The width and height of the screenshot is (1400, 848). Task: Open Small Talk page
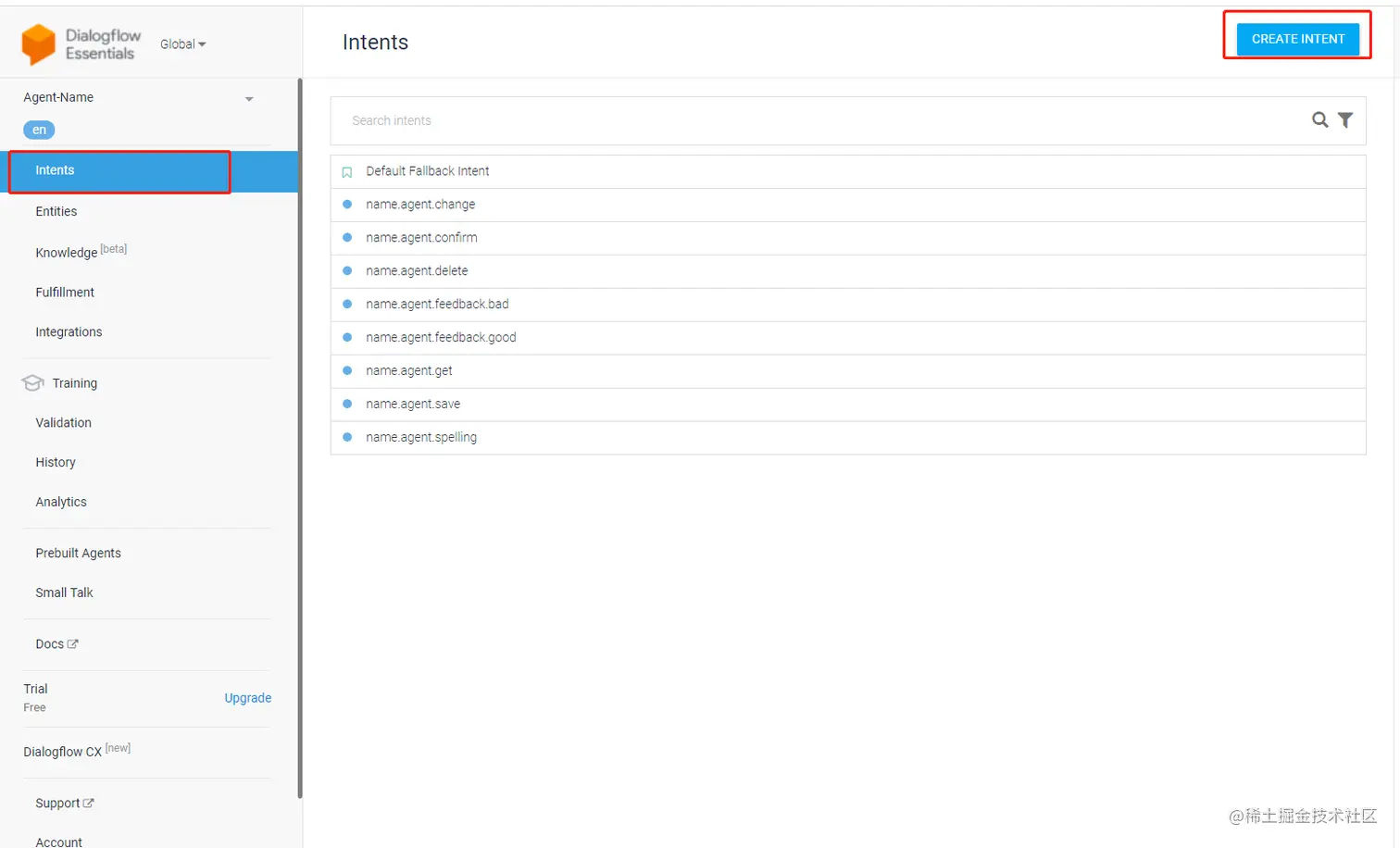pyautogui.click(x=64, y=592)
